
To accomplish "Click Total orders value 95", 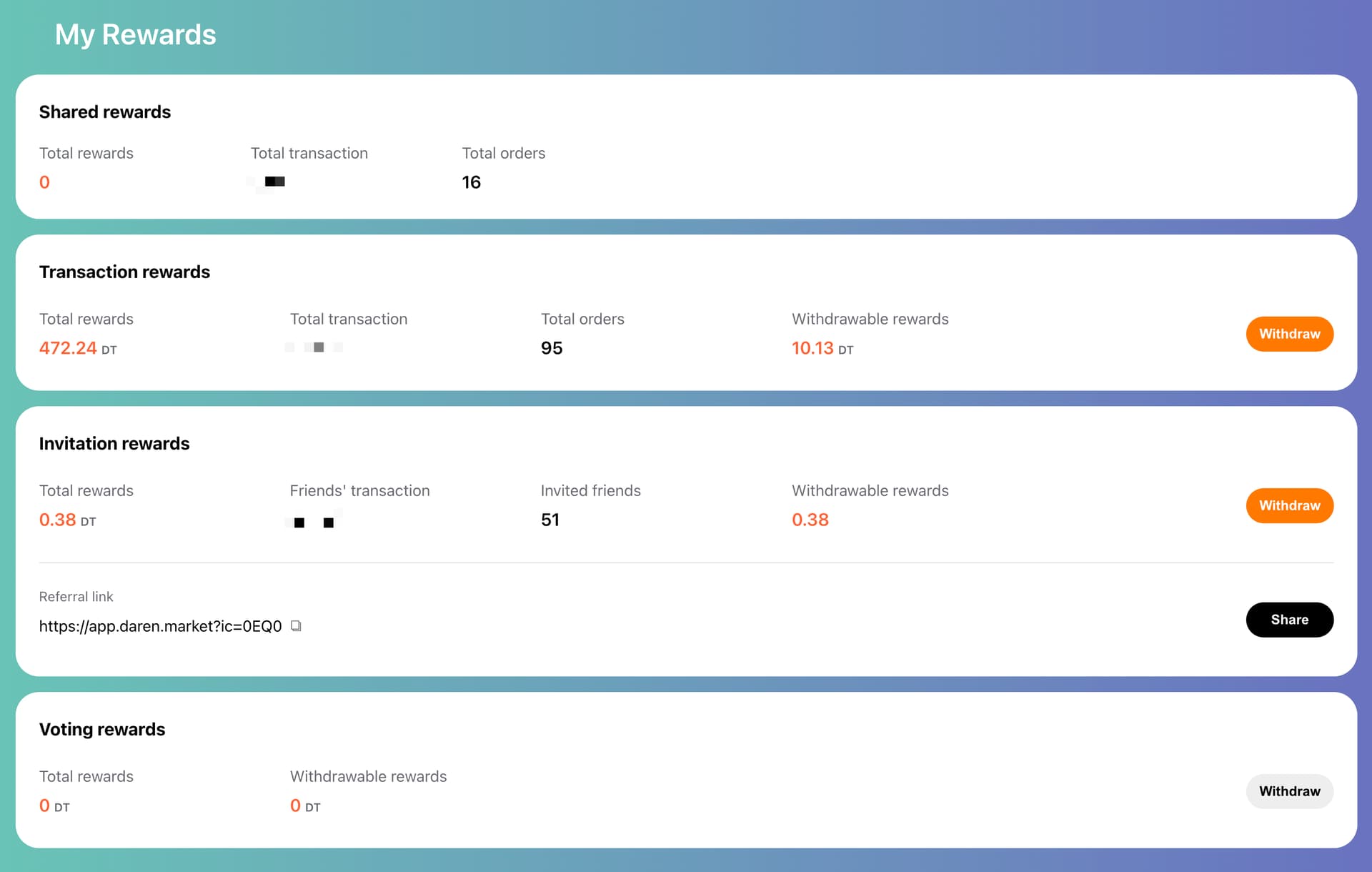I will [551, 348].
